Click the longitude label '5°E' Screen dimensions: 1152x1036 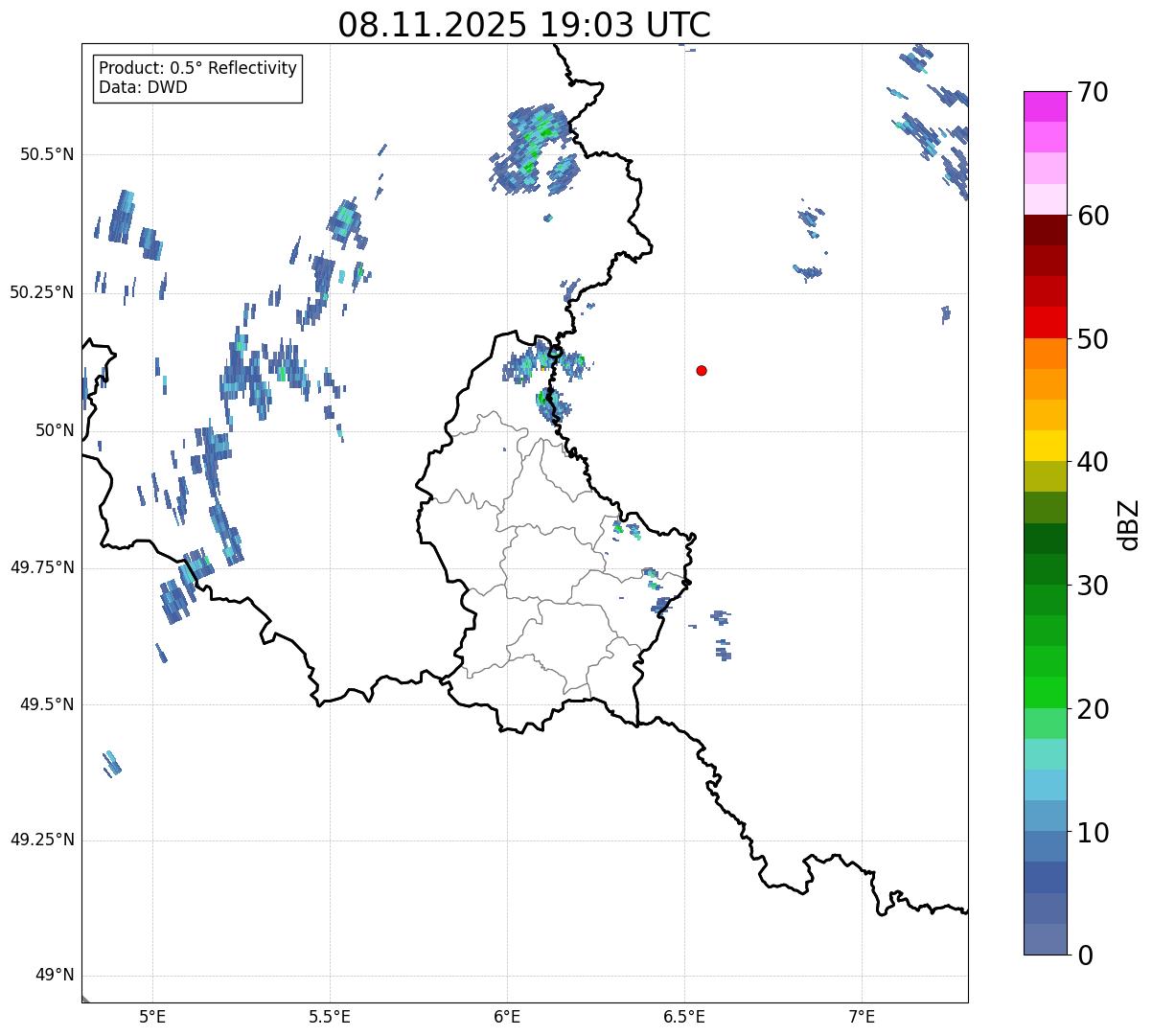(x=152, y=1016)
